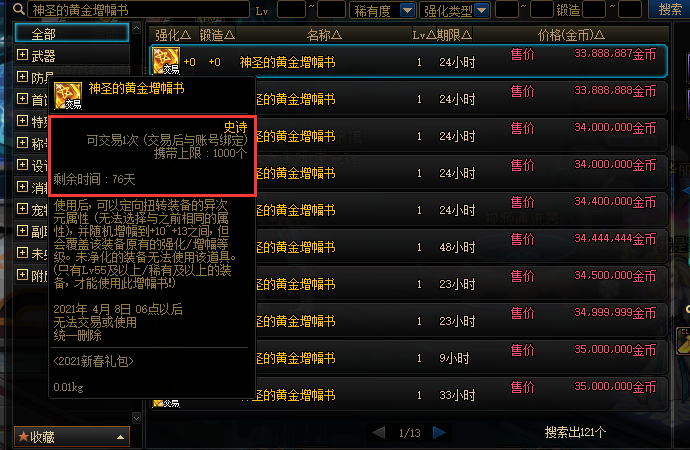Go to next results page arrow

point(439,432)
